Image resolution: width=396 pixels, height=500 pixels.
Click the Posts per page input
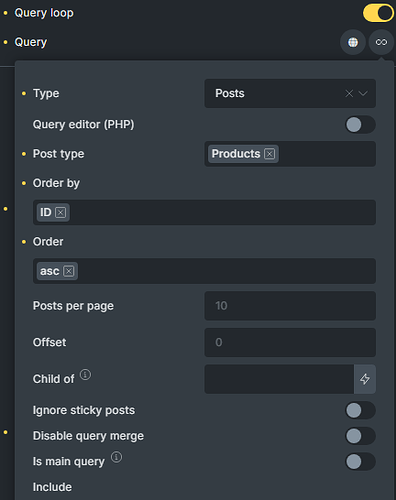[290, 306]
